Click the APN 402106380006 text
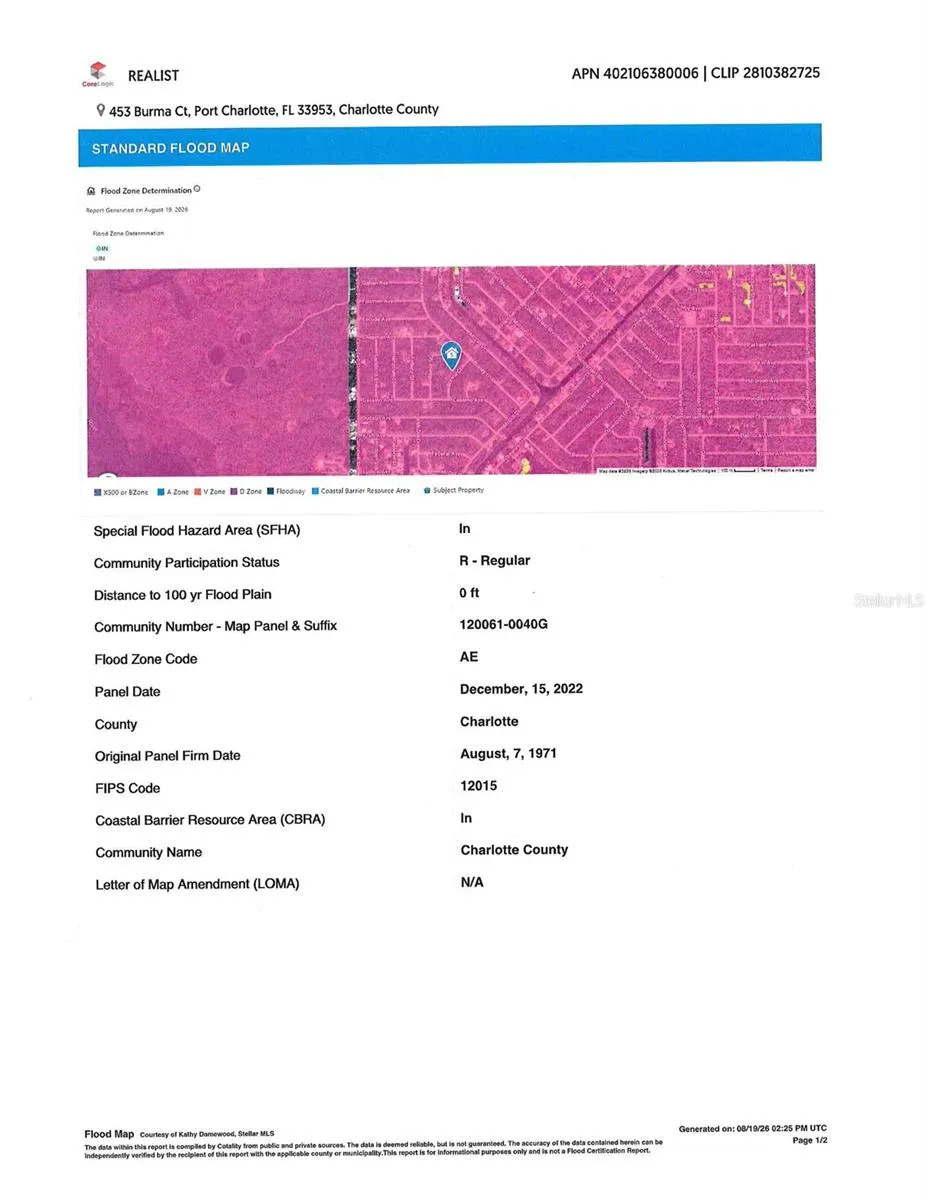 (x=634, y=73)
